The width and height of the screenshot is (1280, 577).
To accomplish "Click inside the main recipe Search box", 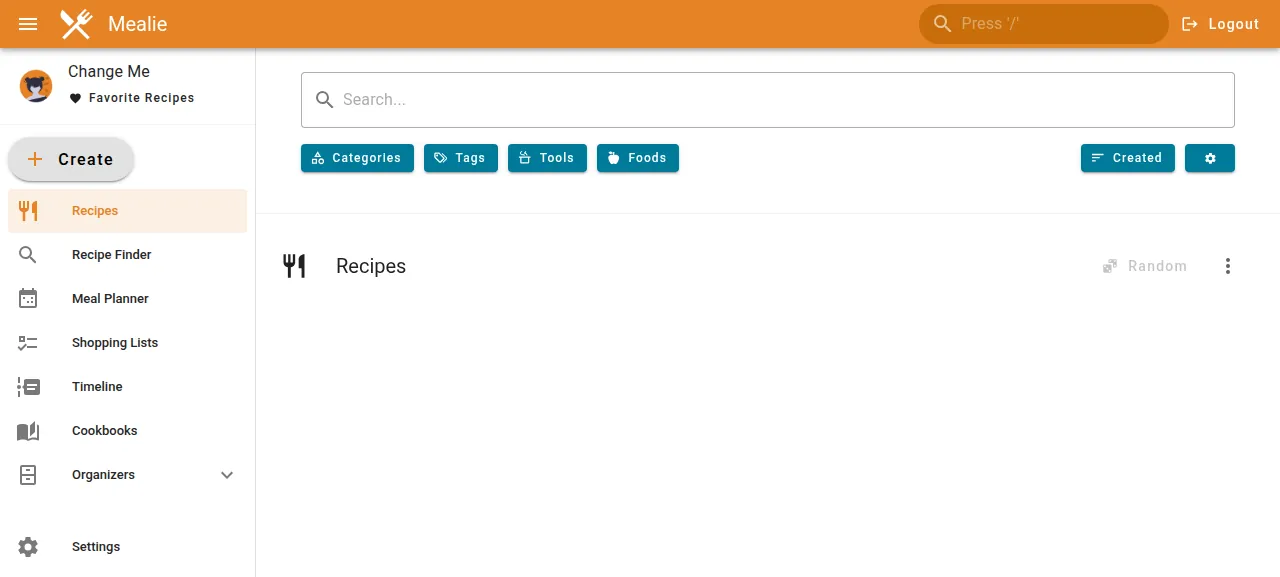I will (x=768, y=100).
